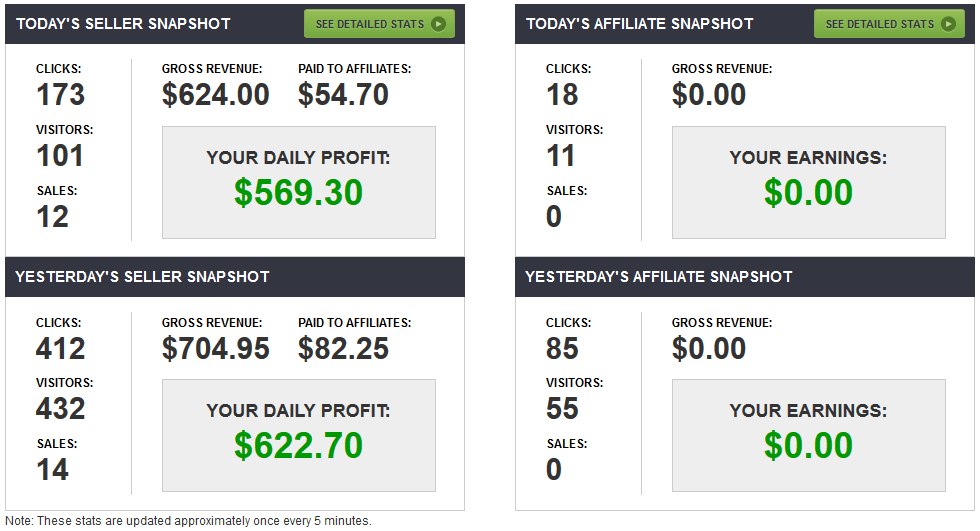
Task: Click today's seller gross revenue $624.00
Action: click(215, 95)
